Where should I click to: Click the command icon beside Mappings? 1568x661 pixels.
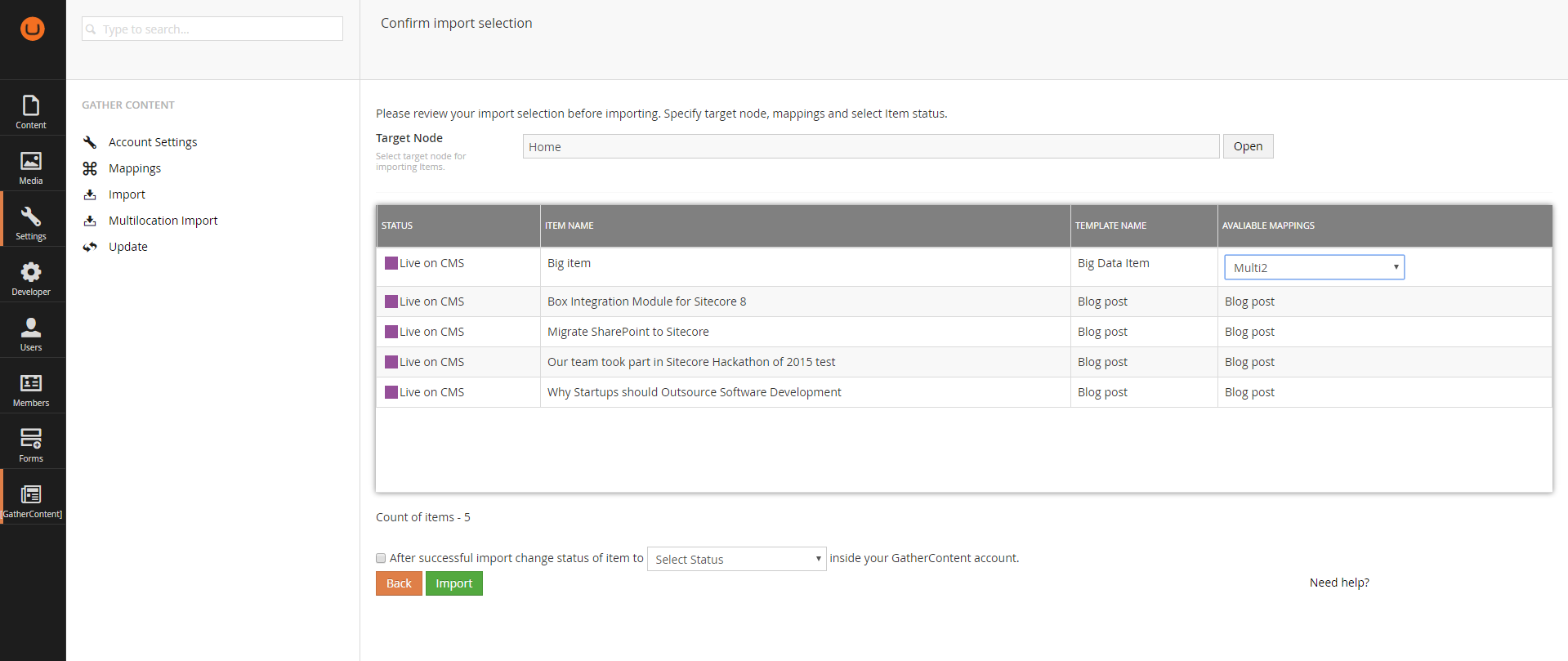tap(90, 168)
